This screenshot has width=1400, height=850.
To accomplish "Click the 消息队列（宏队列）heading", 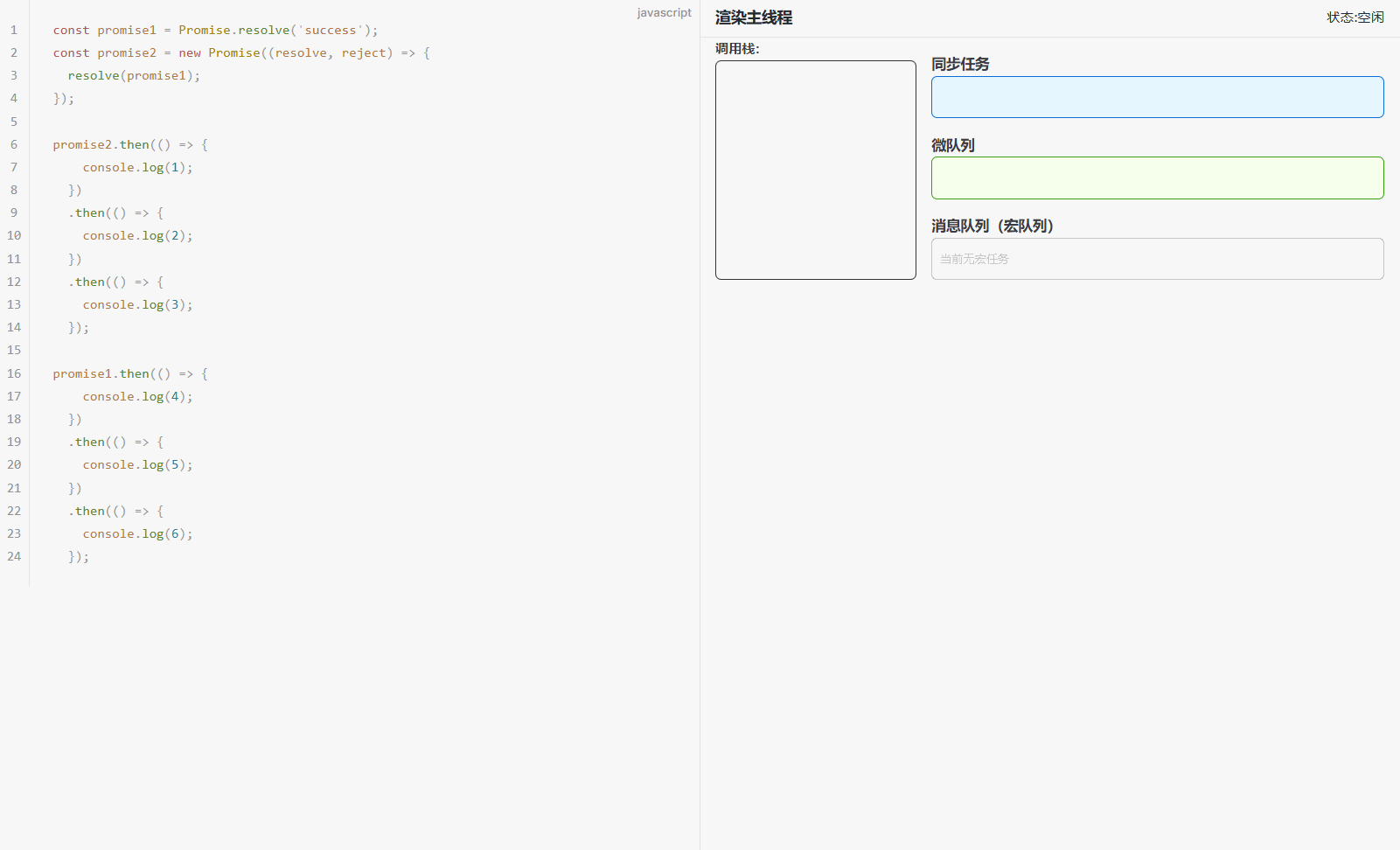I will (x=993, y=226).
